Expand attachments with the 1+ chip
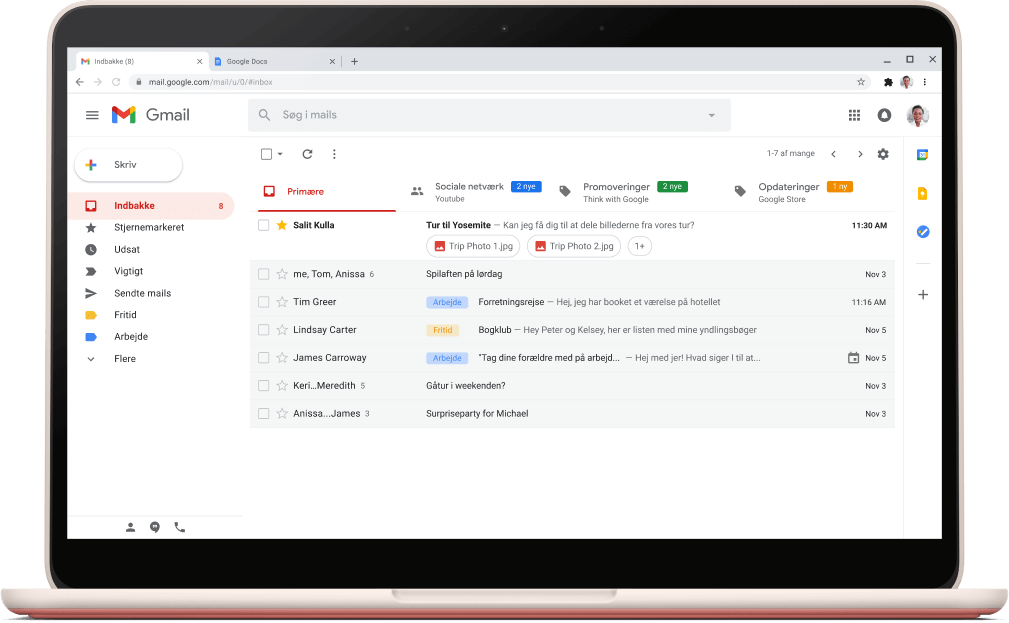The image size is (1009, 623). tap(640, 246)
